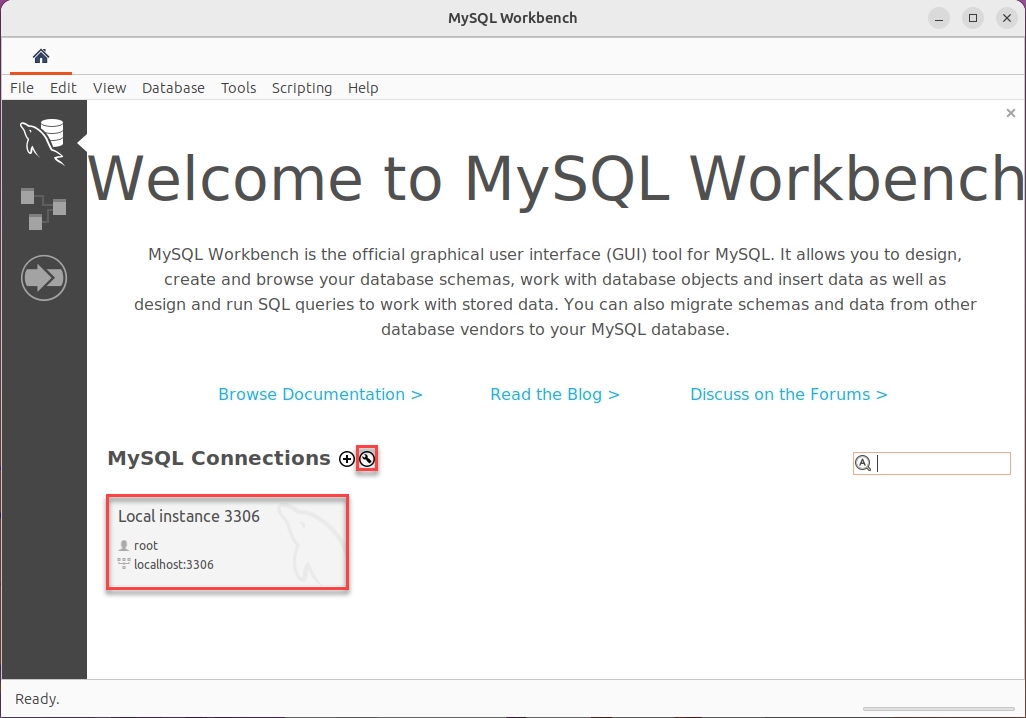Close the welcome message panel

pyautogui.click(x=1011, y=114)
